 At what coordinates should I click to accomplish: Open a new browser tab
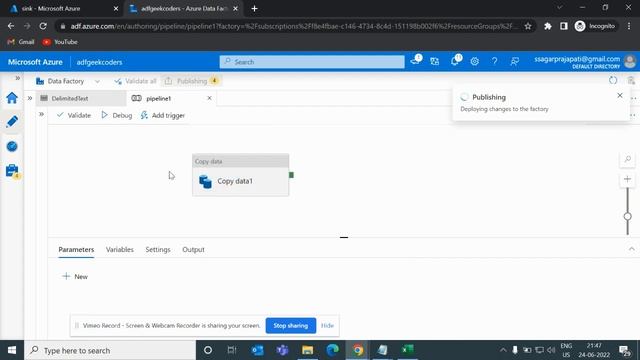point(254,9)
